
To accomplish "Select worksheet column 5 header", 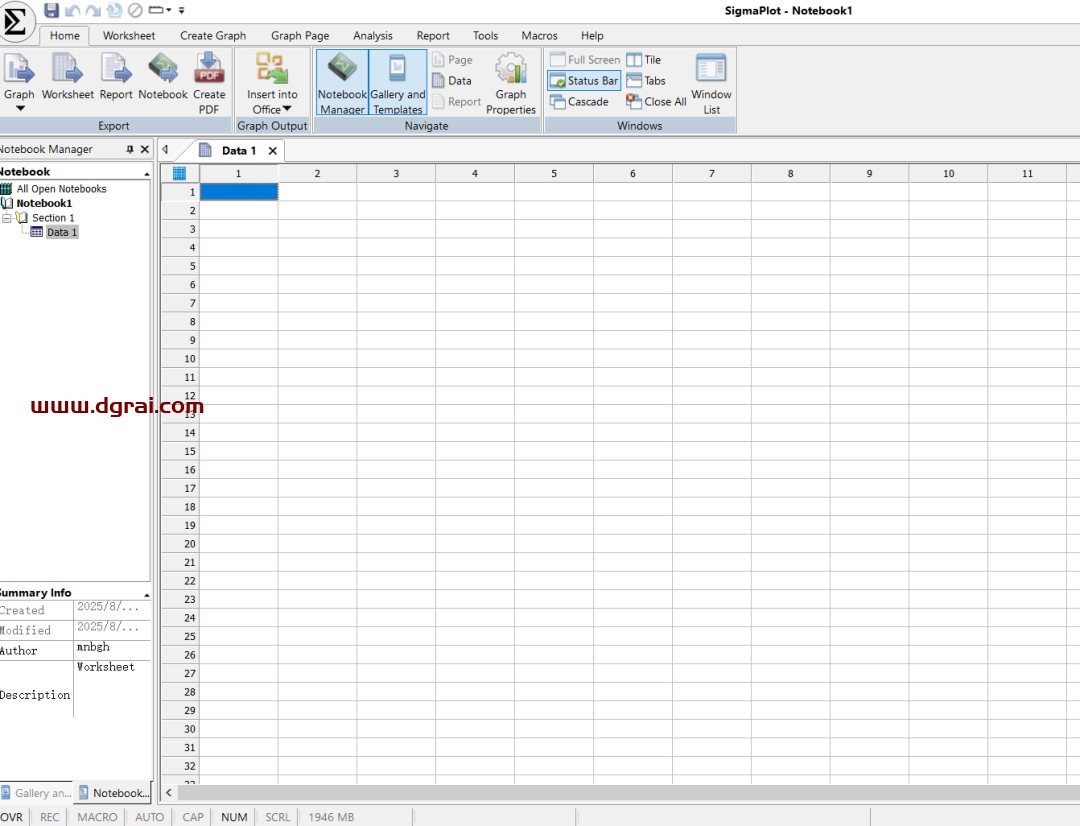I will tap(554, 174).
